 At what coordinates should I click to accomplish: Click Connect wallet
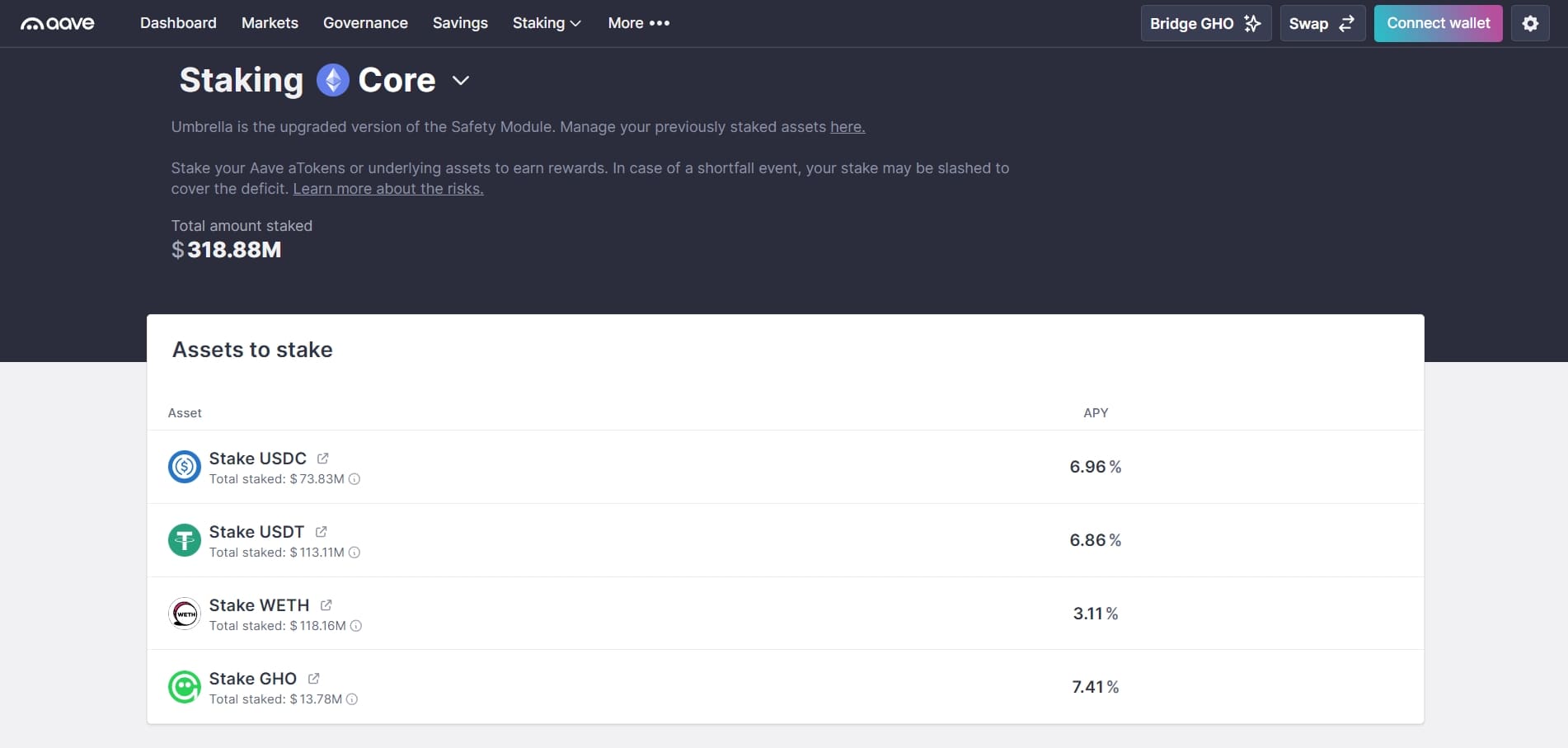pos(1438,23)
